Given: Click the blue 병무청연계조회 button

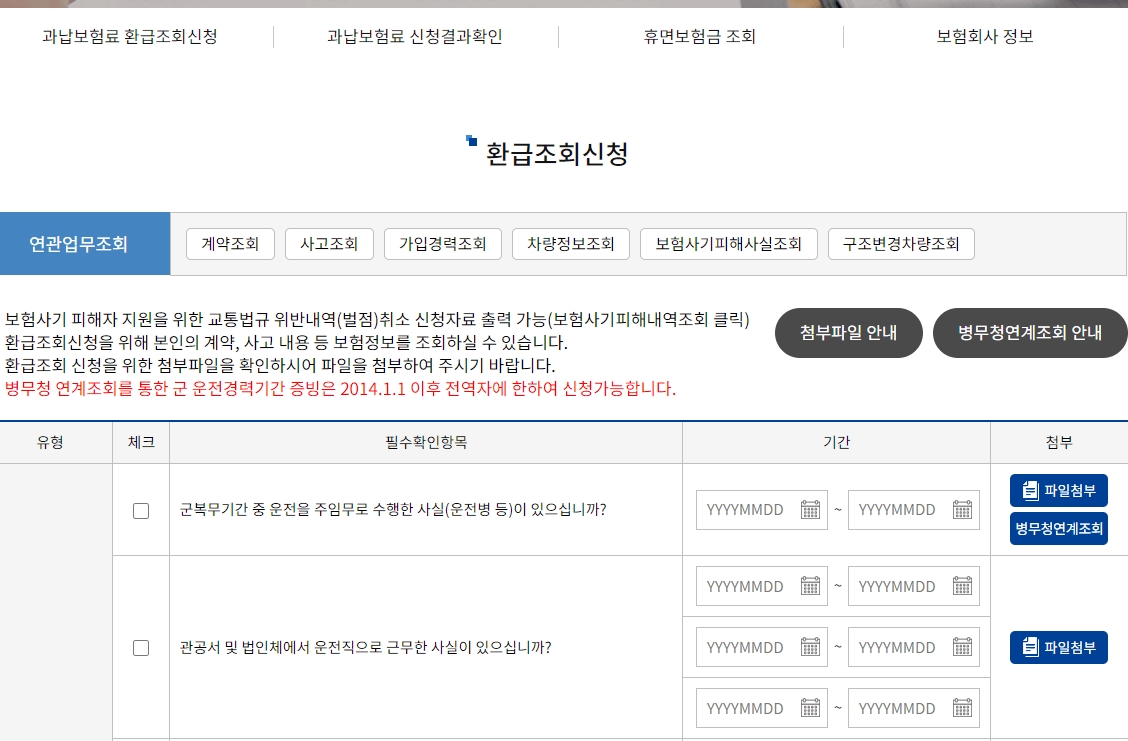Looking at the screenshot, I should tap(1058, 529).
